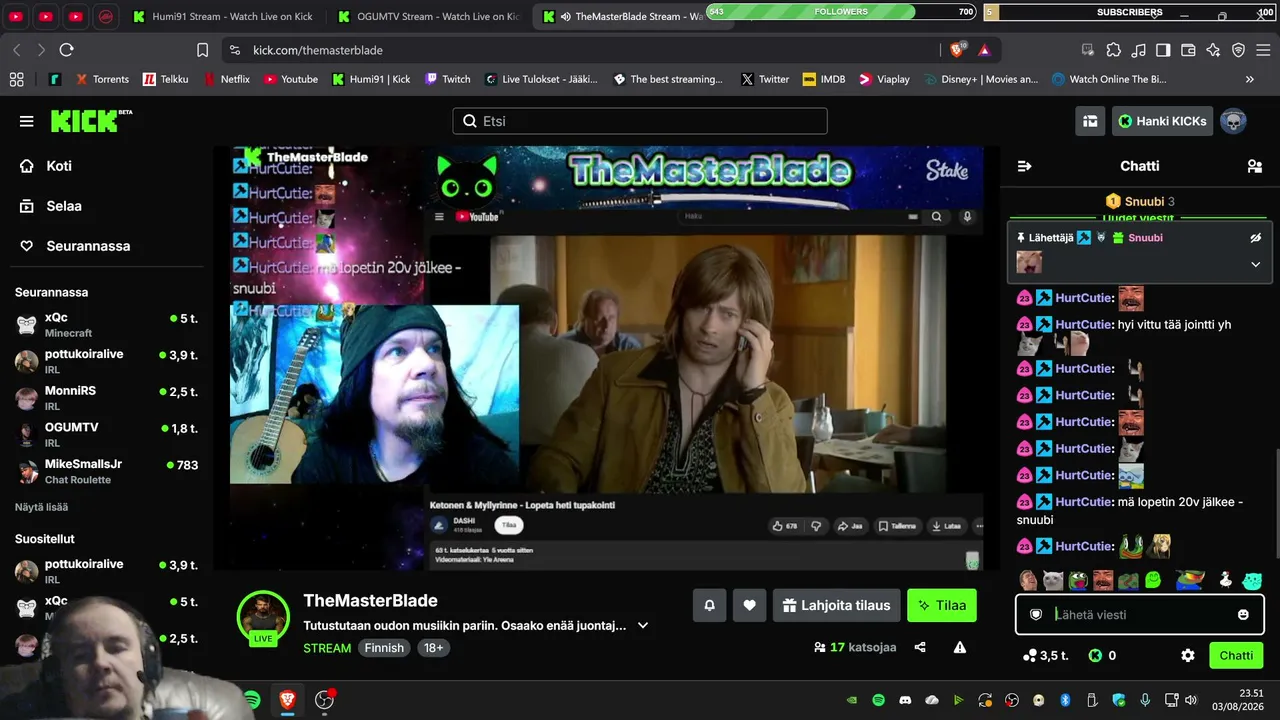This screenshot has height=720, width=1280.
Task: Reload the current page
Action: click(66, 50)
